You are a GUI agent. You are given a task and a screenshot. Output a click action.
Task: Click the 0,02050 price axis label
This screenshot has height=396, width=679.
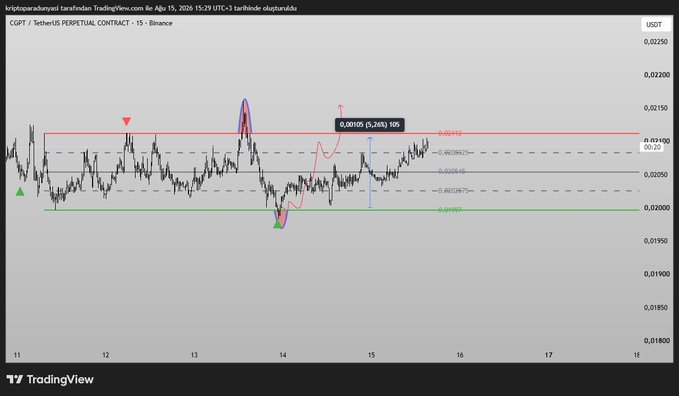[656, 175]
